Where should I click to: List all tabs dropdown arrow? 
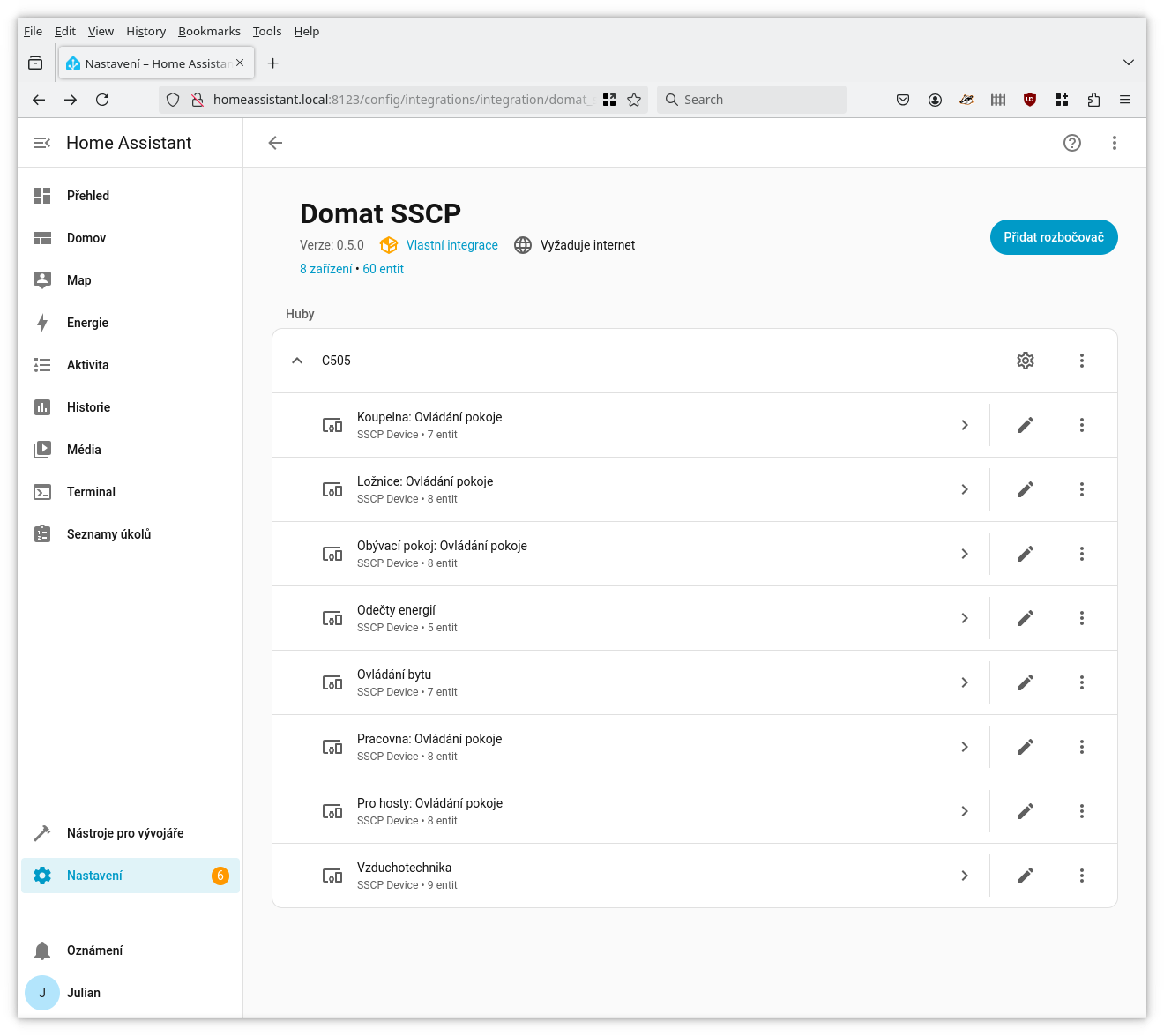coord(1129,63)
